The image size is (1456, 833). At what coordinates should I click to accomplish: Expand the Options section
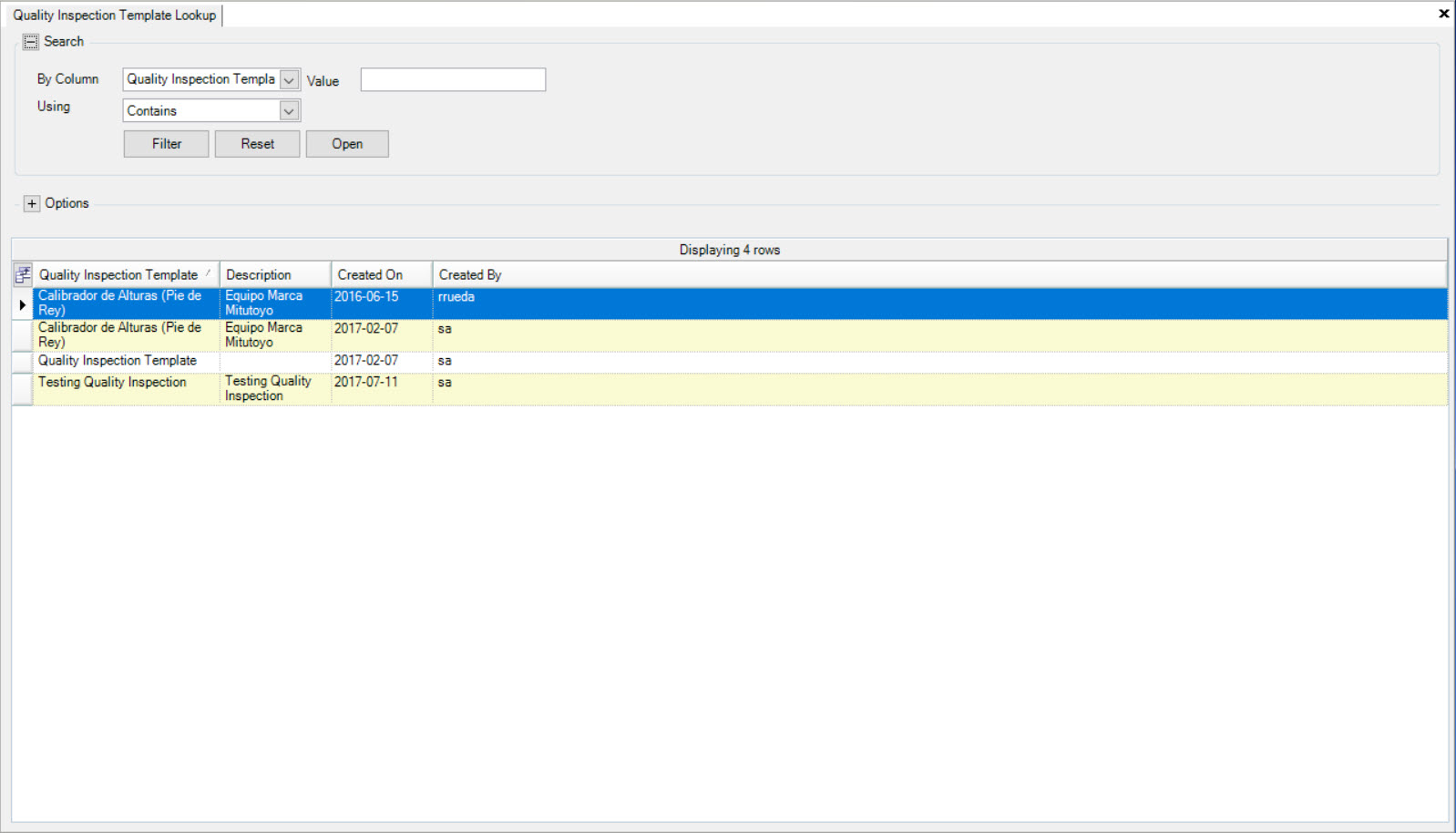[32, 203]
